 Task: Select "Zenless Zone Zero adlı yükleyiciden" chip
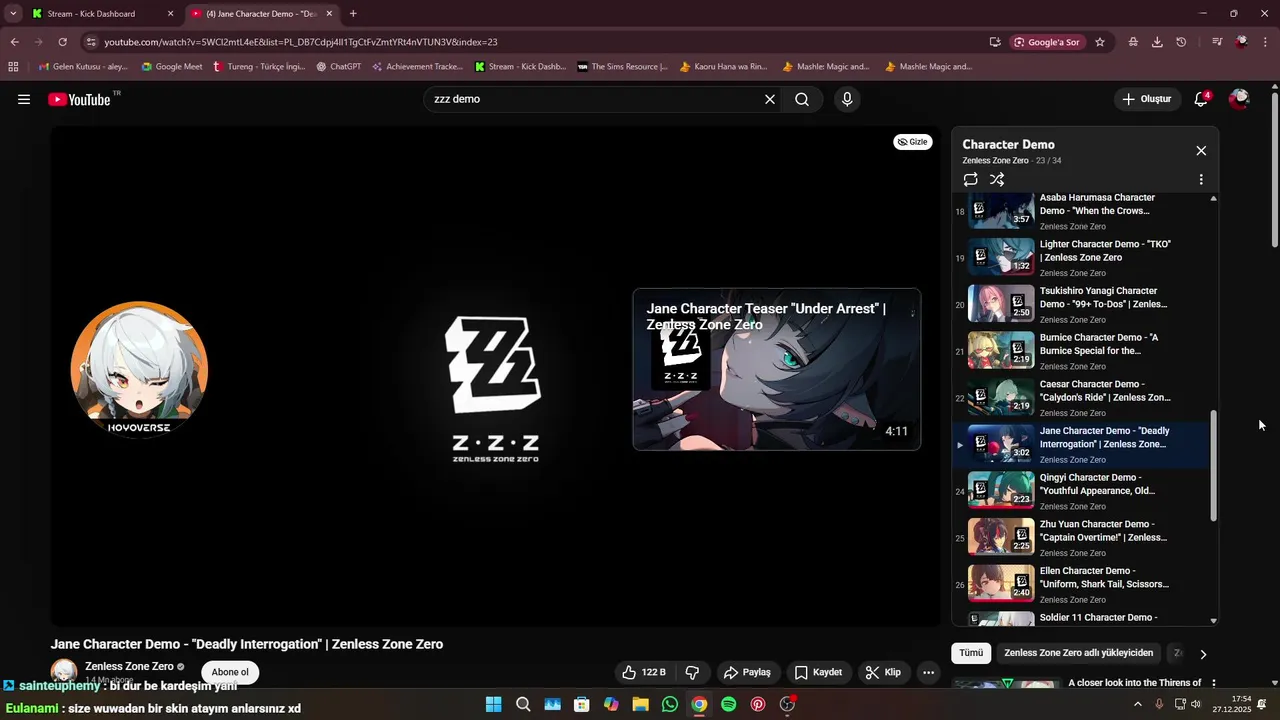pyautogui.click(x=1078, y=653)
